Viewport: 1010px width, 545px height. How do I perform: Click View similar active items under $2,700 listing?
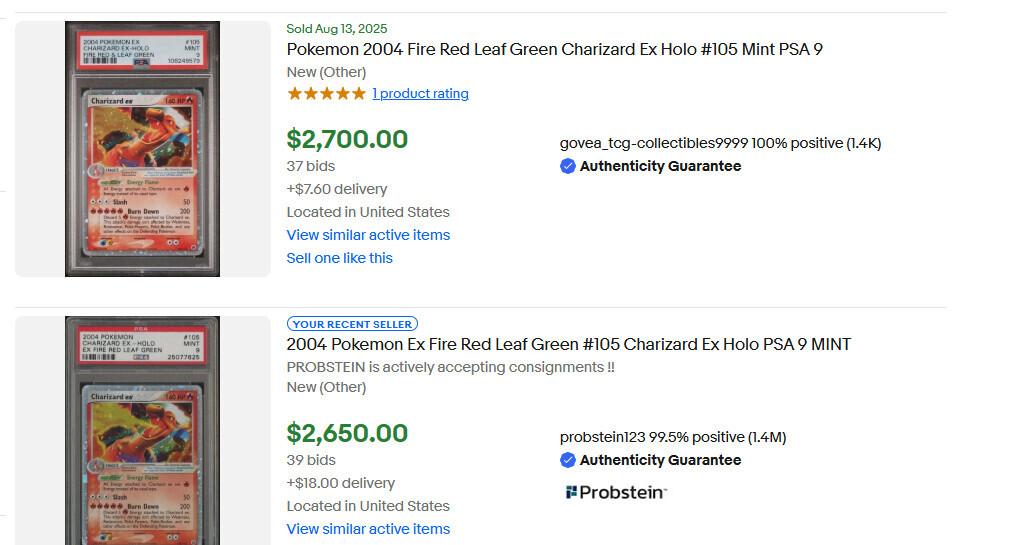point(368,235)
